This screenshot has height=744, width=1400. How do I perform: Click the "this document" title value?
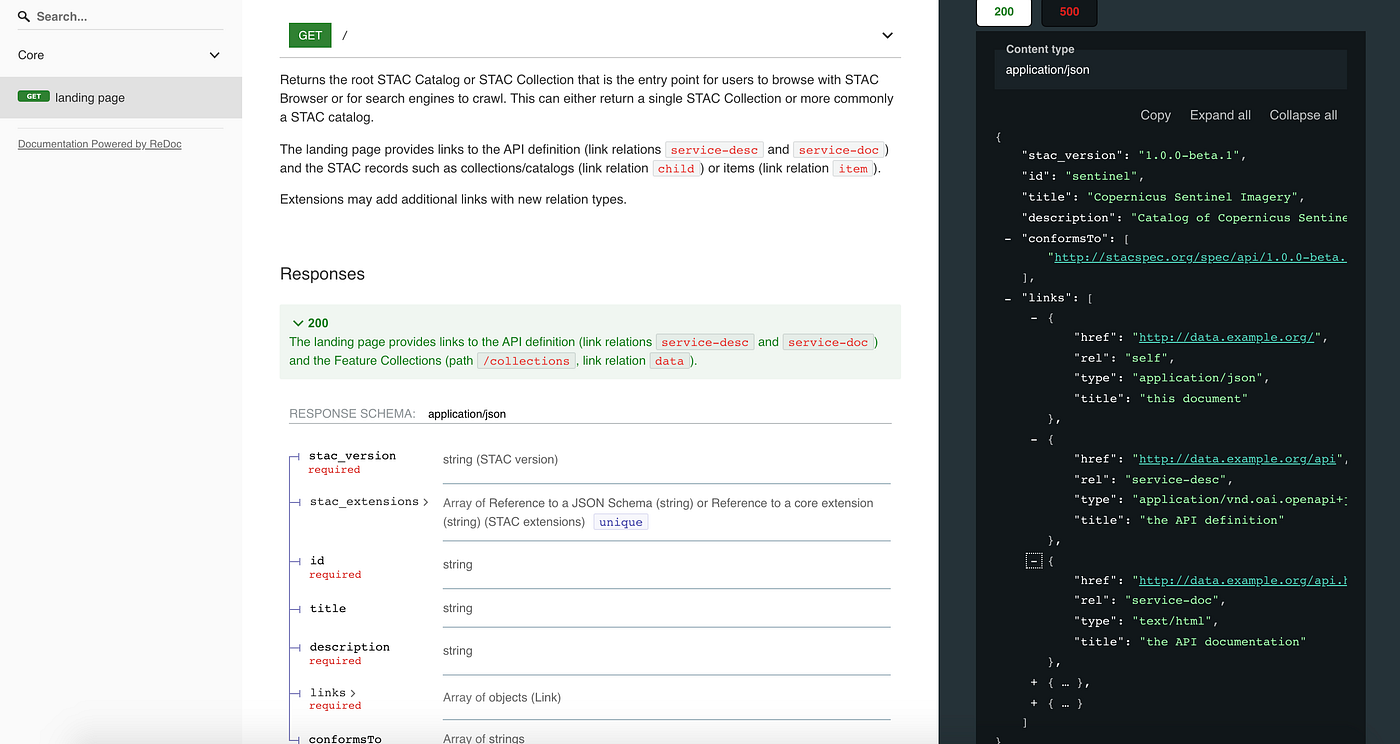1193,398
